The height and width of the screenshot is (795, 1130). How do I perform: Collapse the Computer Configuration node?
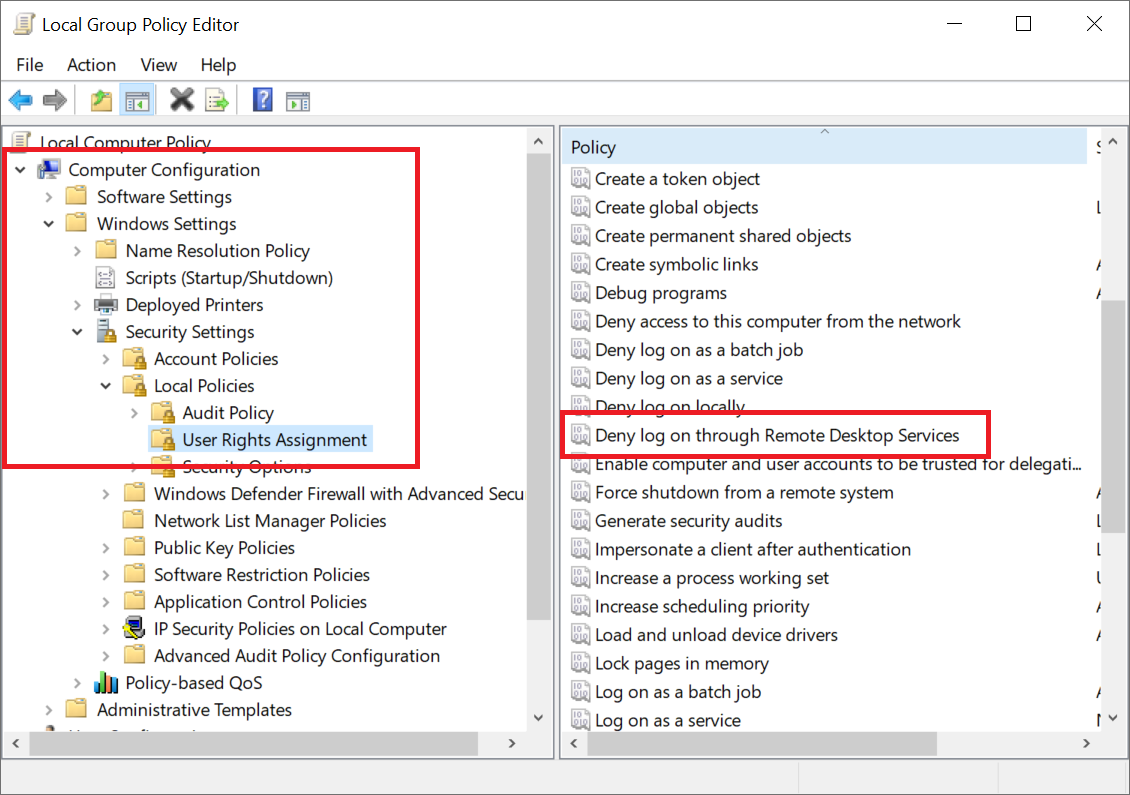(x=21, y=170)
